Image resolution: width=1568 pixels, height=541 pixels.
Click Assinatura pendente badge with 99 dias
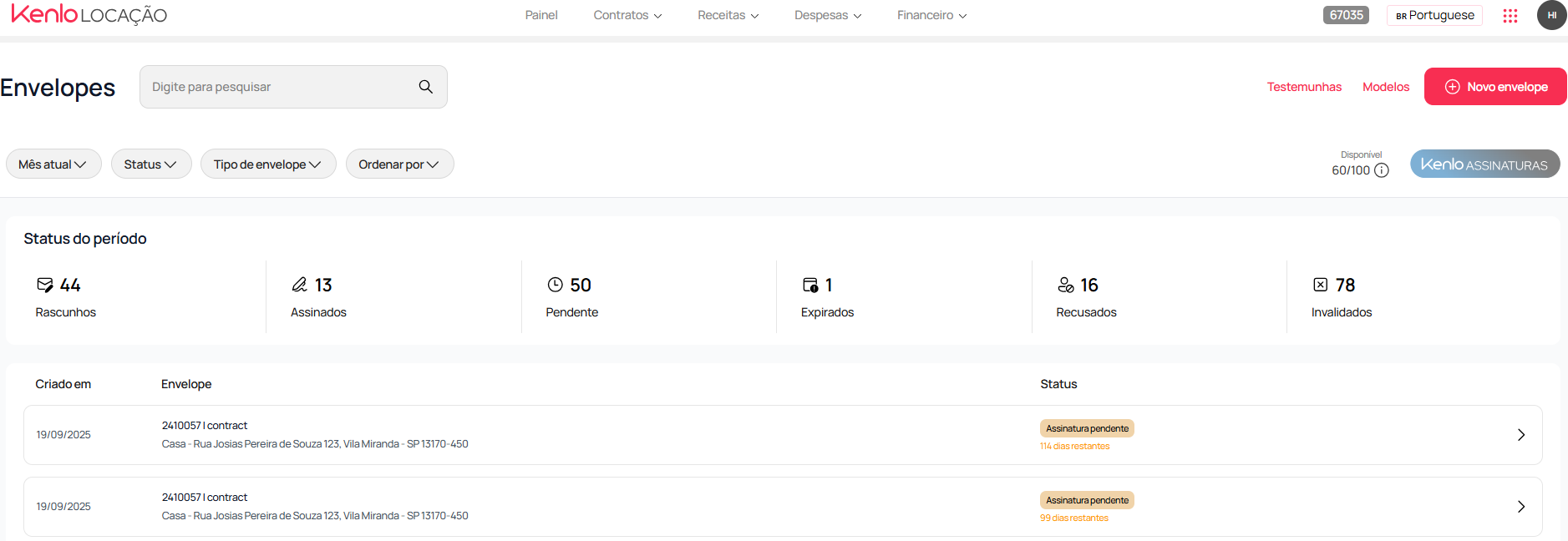coord(1087,500)
